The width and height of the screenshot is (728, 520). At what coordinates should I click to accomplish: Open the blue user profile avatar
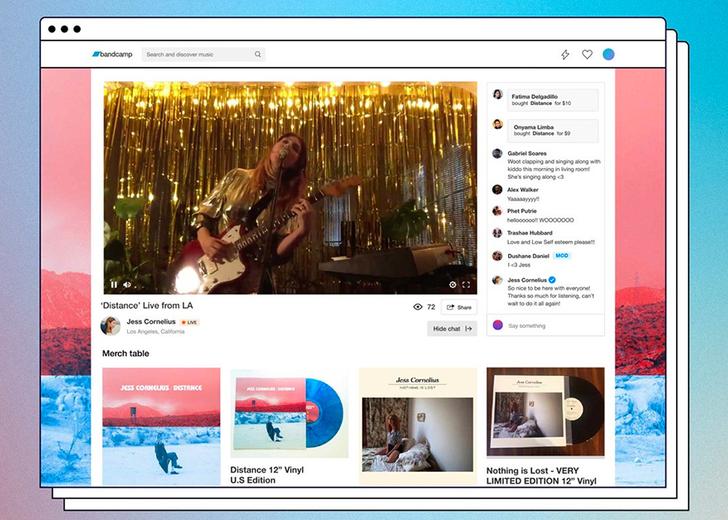coord(609,54)
